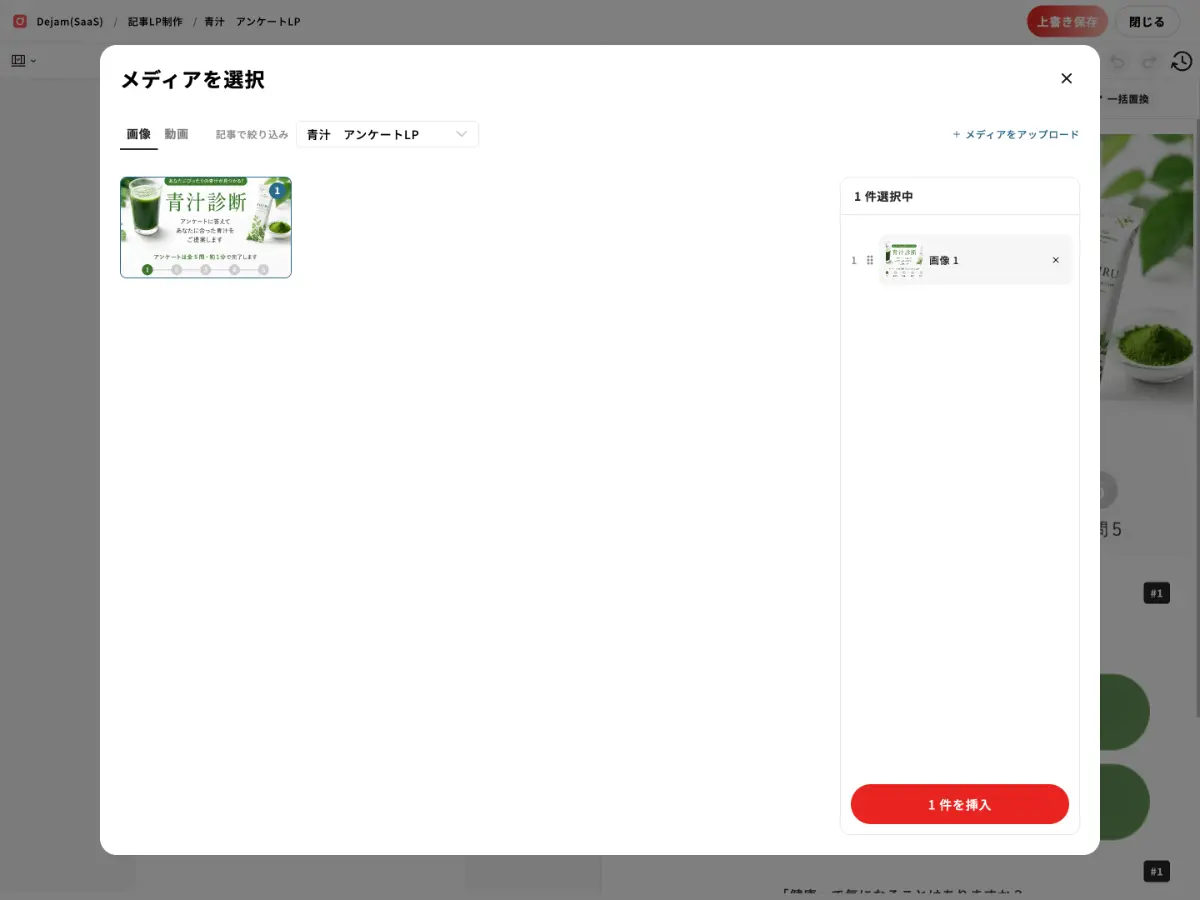Switch to the 動画 tab
This screenshot has height=900, width=1200.
tap(176, 134)
